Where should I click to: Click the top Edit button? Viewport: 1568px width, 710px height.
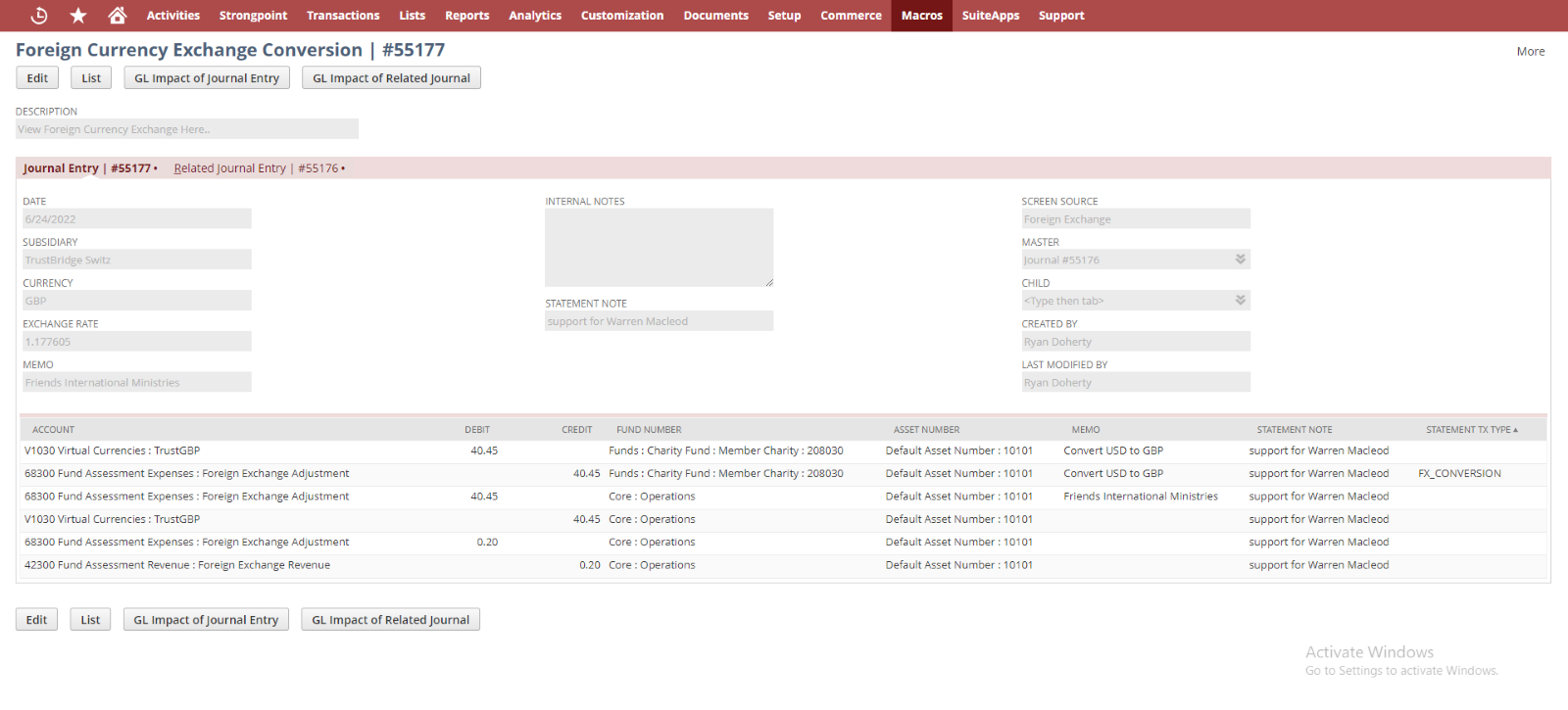click(x=37, y=78)
